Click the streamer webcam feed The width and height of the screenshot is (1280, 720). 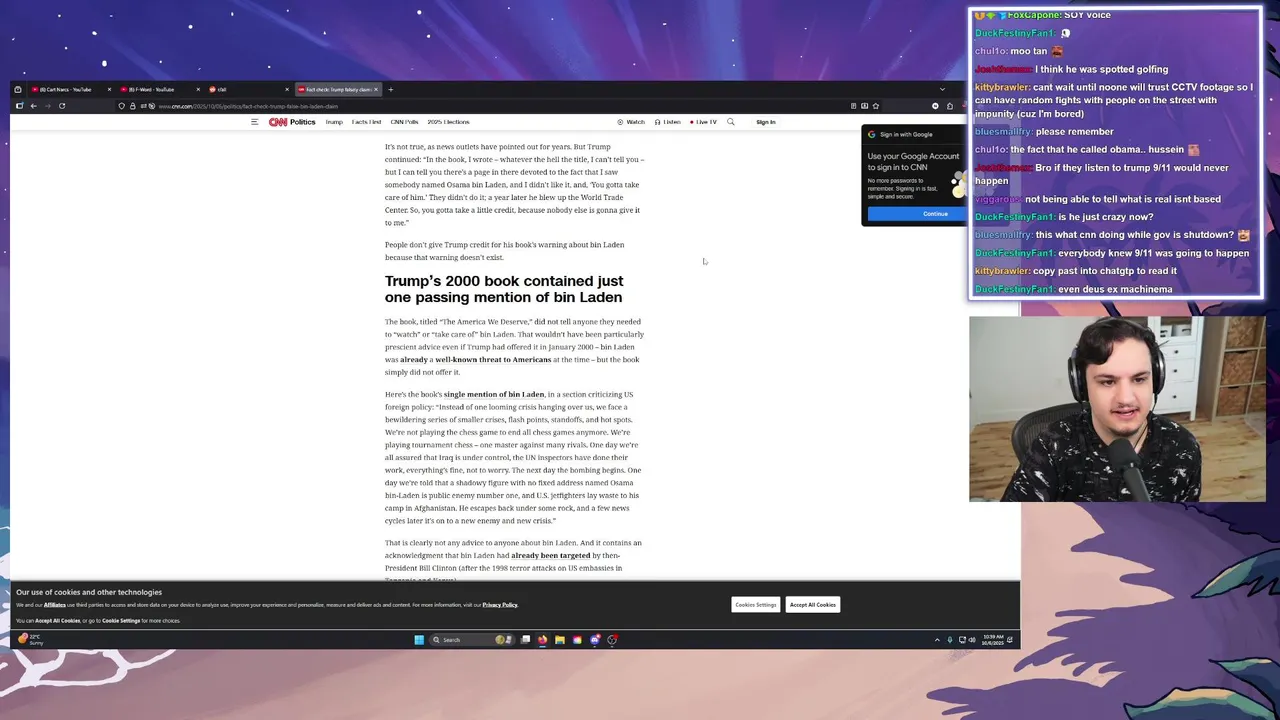pos(1117,409)
